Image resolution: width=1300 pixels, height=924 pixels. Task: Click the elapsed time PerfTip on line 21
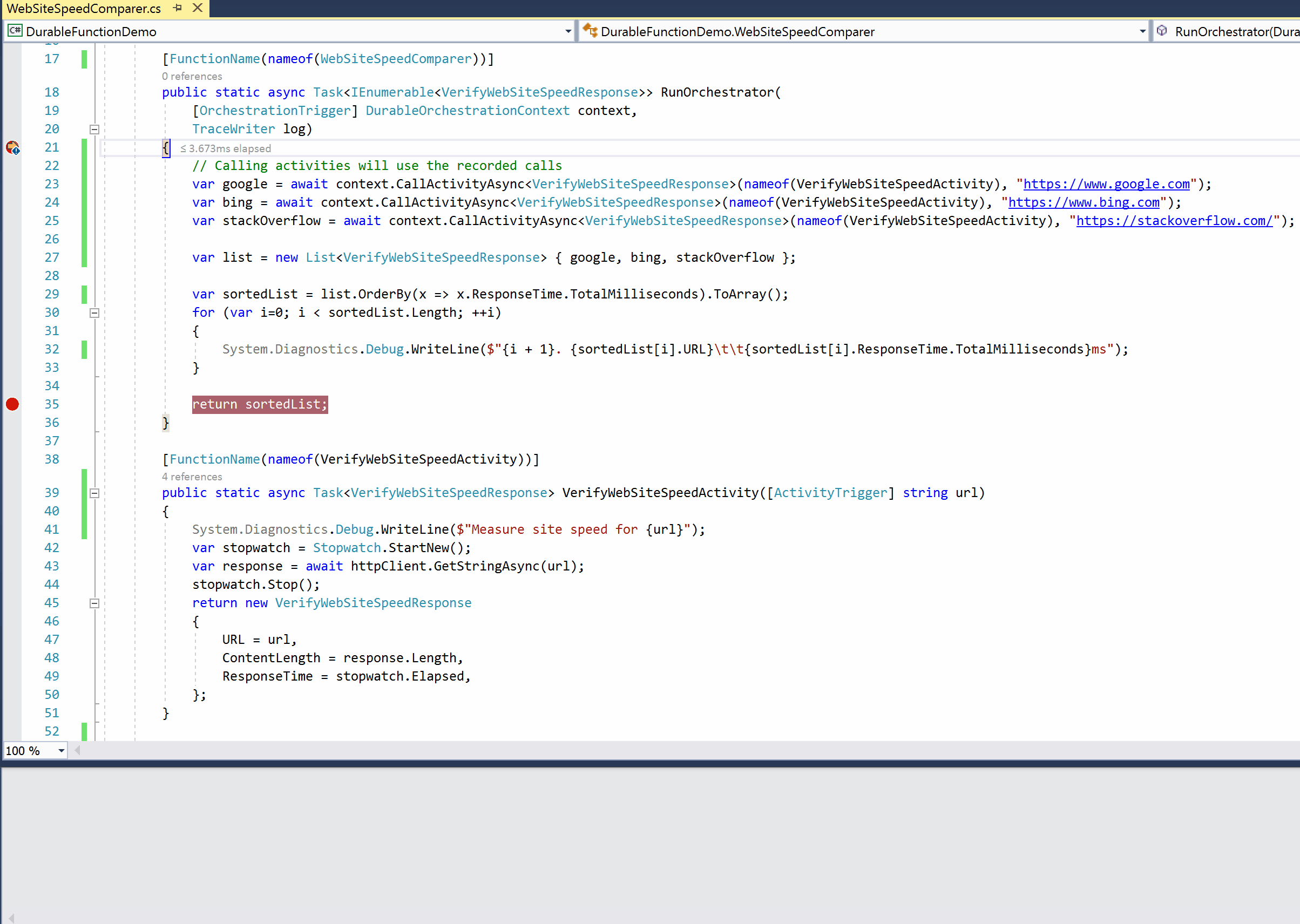[x=226, y=148]
